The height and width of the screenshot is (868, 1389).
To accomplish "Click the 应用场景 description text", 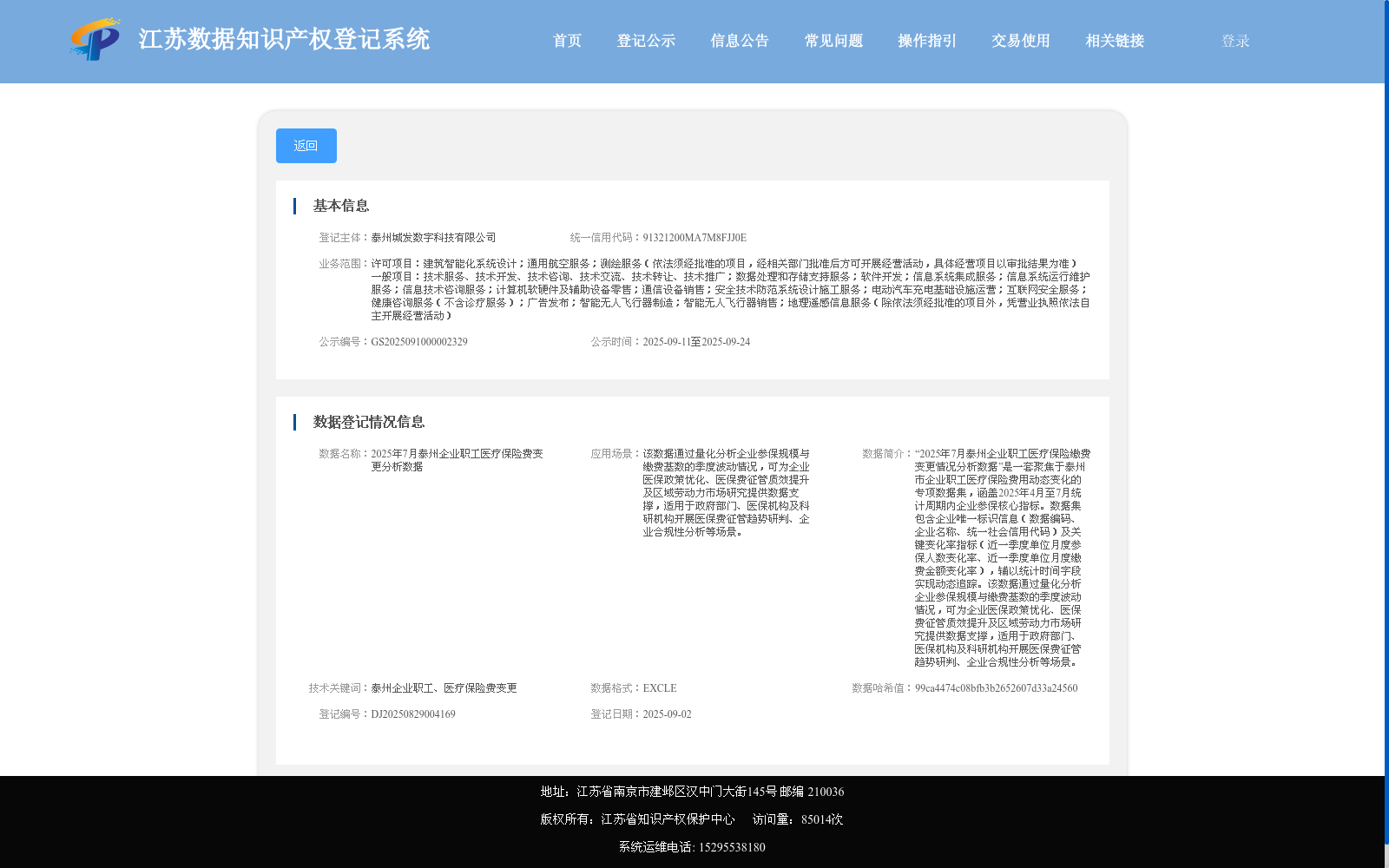I will click(727, 493).
